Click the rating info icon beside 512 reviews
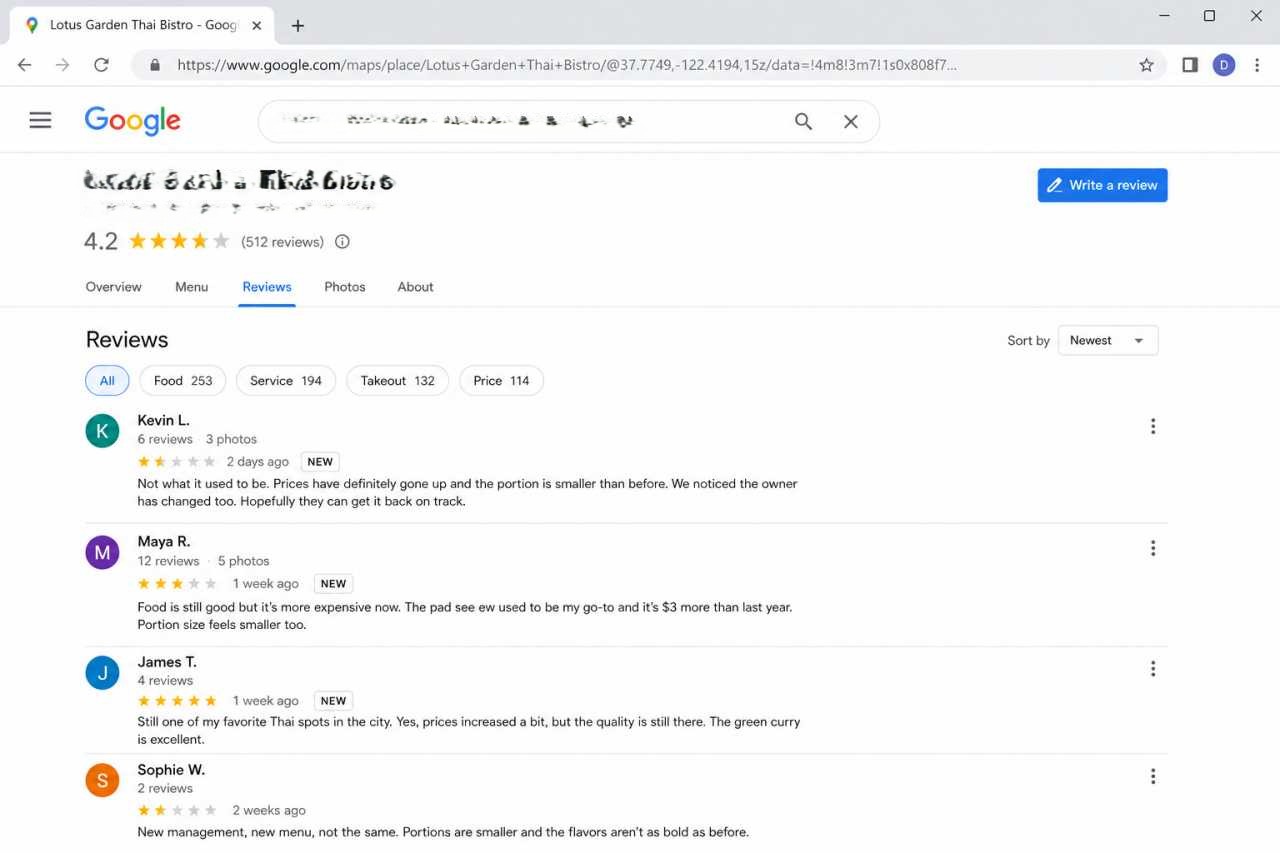 pyautogui.click(x=342, y=241)
